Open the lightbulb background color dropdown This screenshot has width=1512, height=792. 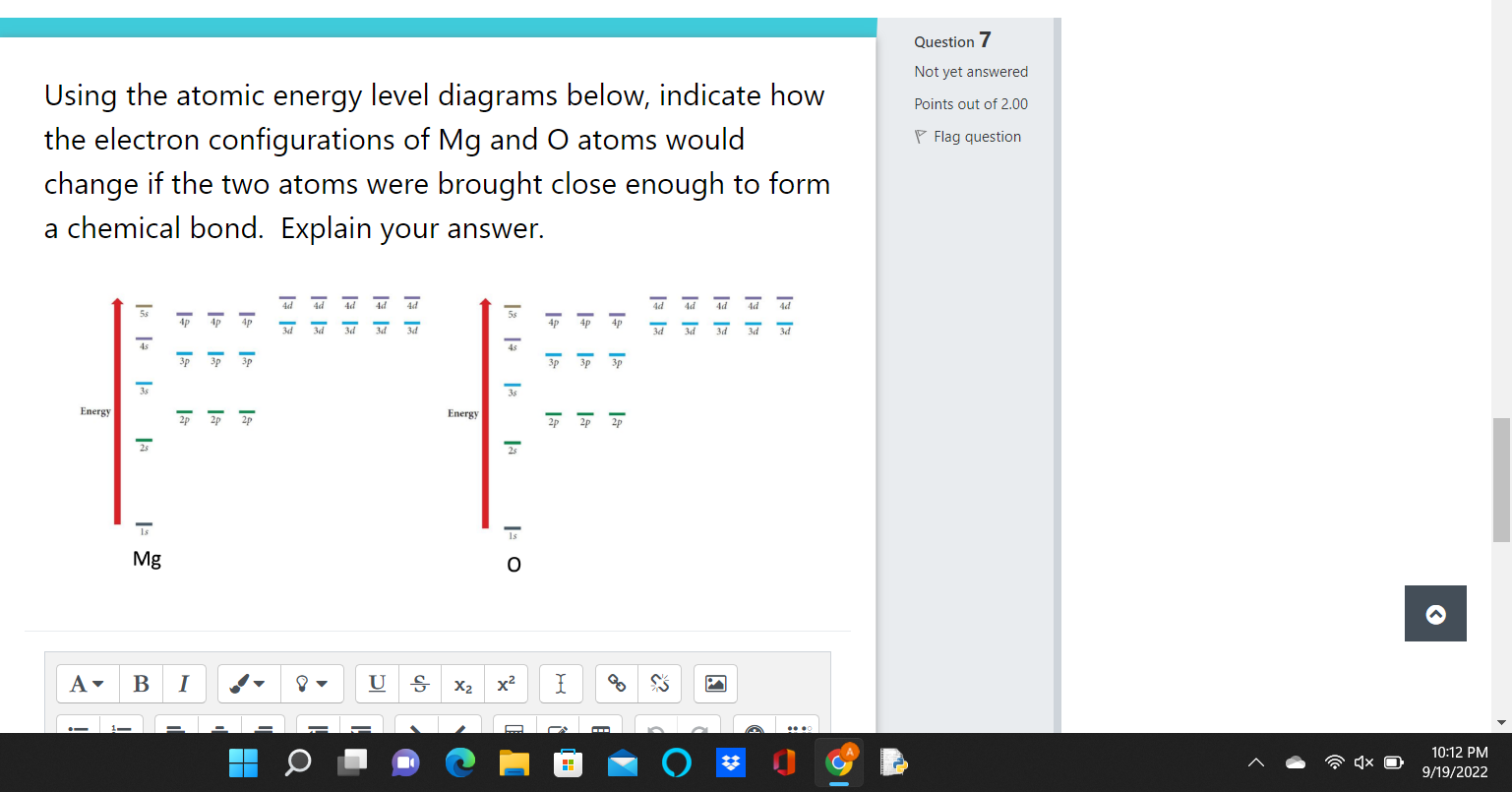click(312, 684)
